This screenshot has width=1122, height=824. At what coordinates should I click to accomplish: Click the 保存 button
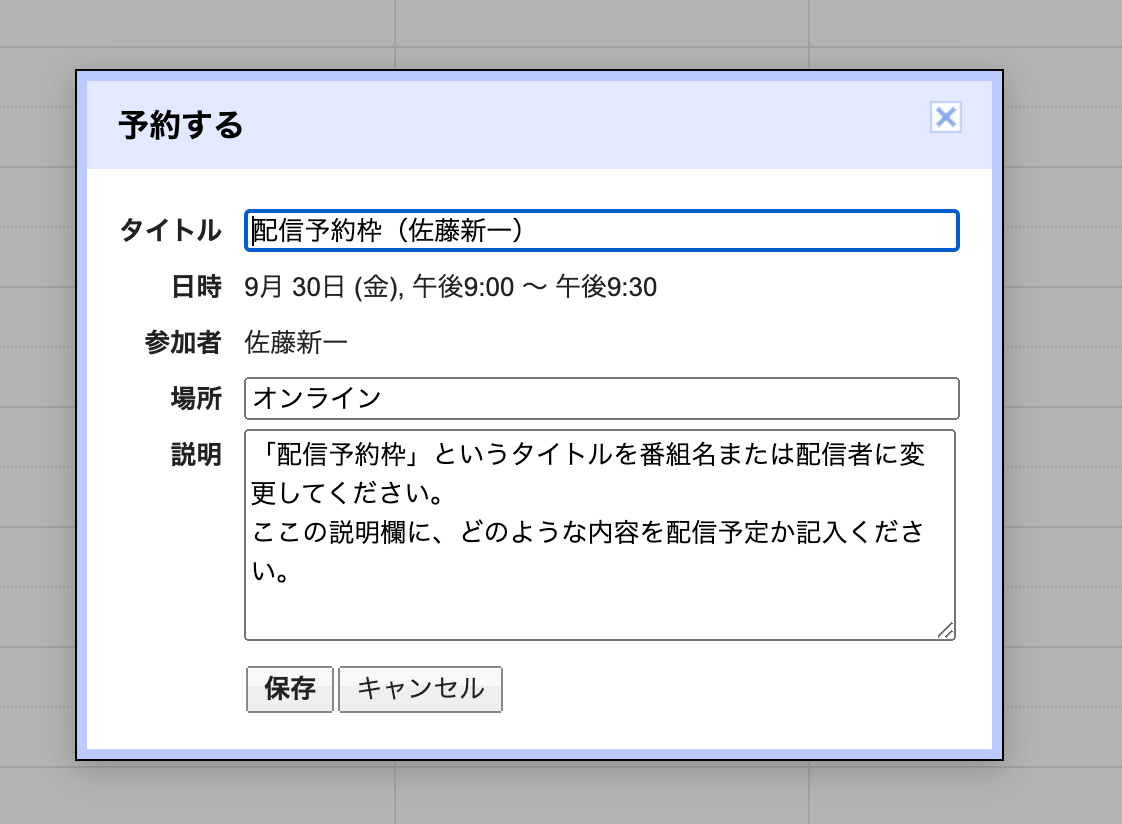point(290,689)
